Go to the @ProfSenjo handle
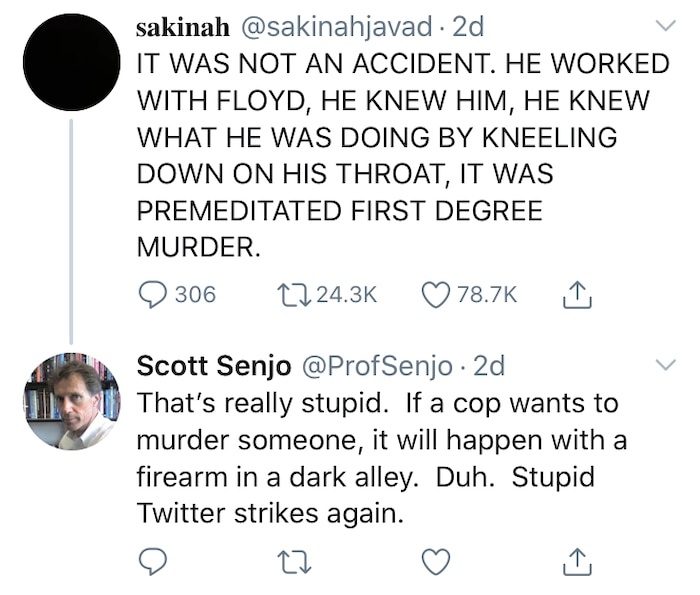This screenshot has height=595, width=700. [378, 366]
